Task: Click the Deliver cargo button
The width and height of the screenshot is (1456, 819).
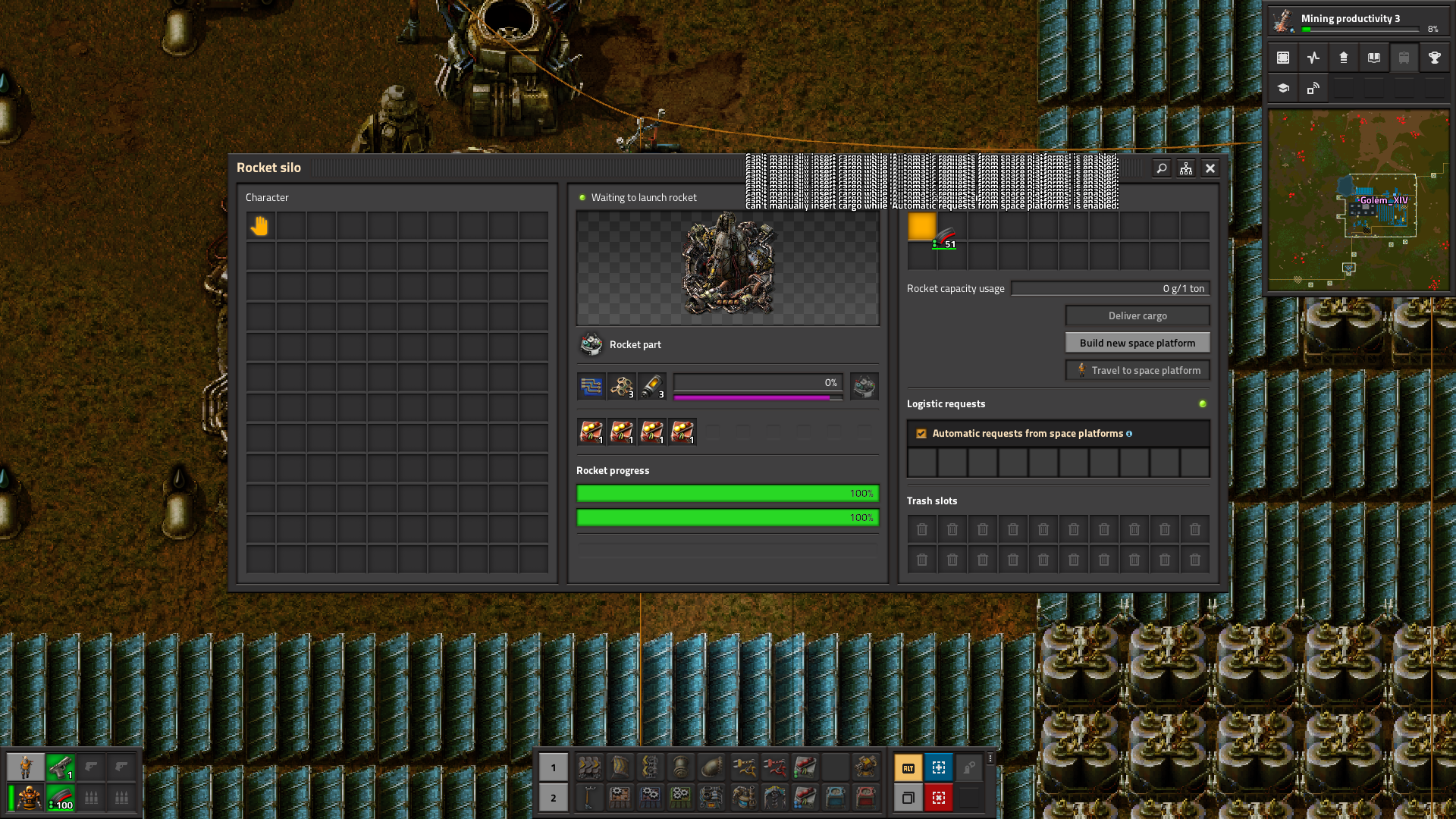Action: (x=1137, y=315)
